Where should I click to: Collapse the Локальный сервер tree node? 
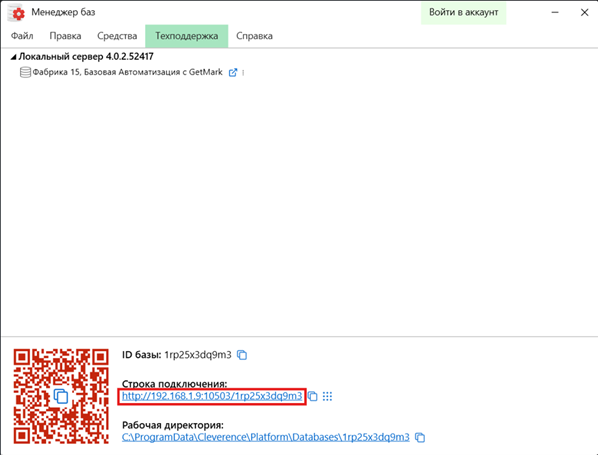point(13,57)
